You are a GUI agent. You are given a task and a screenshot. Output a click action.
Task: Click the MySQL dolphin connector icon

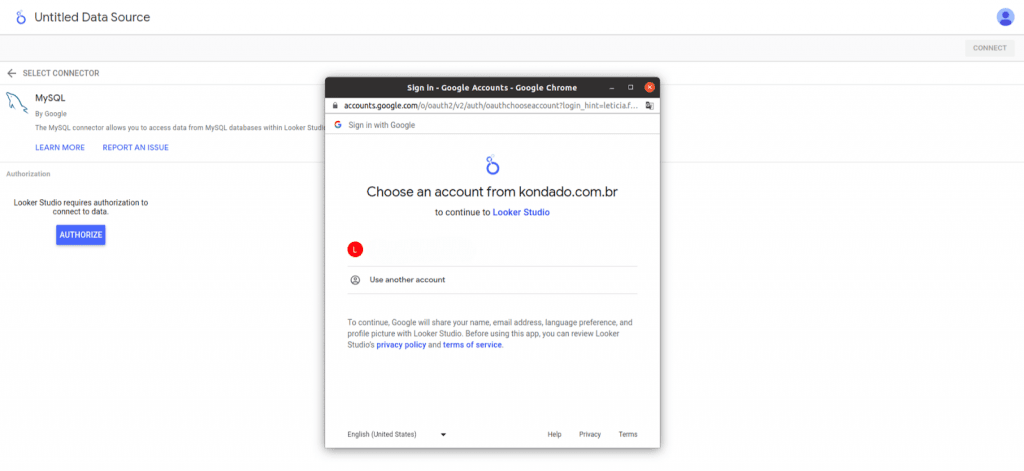coord(17,105)
